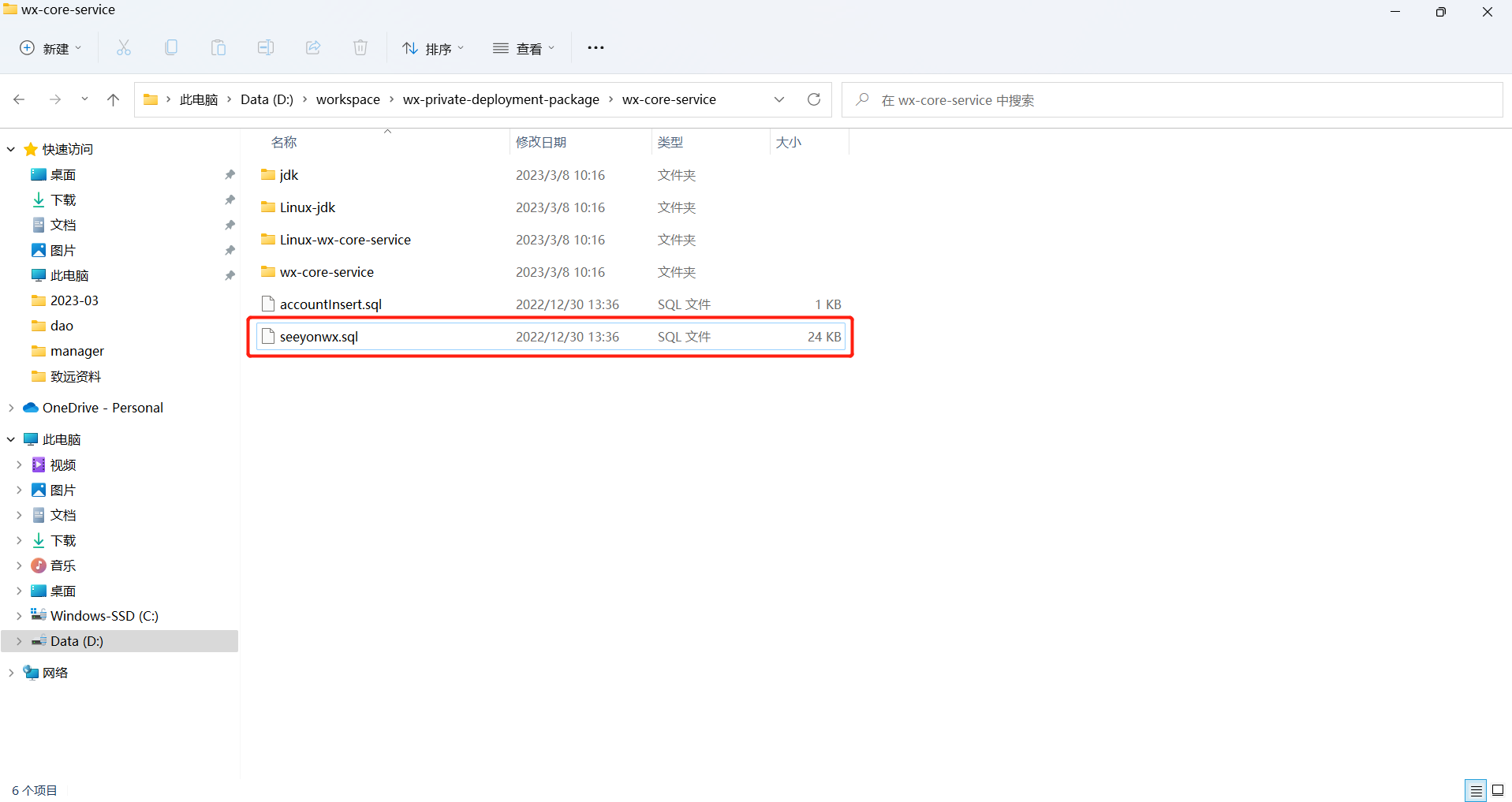
Task: Click the Copy icon in toolbar
Action: (x=171, y=48)
